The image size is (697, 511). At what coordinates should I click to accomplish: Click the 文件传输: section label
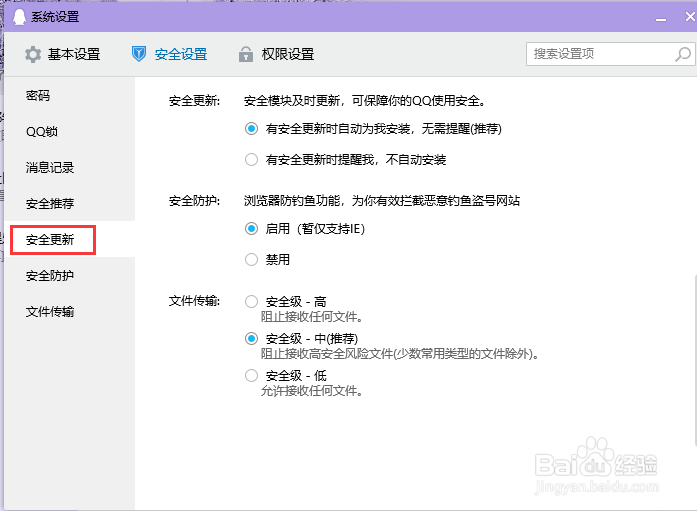[194, 301]
